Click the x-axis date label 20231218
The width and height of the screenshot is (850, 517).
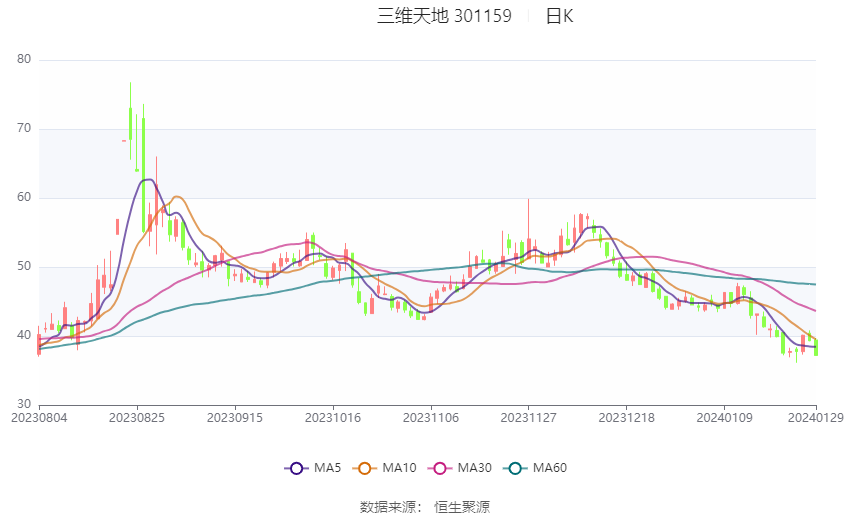(x=627, y=418)
